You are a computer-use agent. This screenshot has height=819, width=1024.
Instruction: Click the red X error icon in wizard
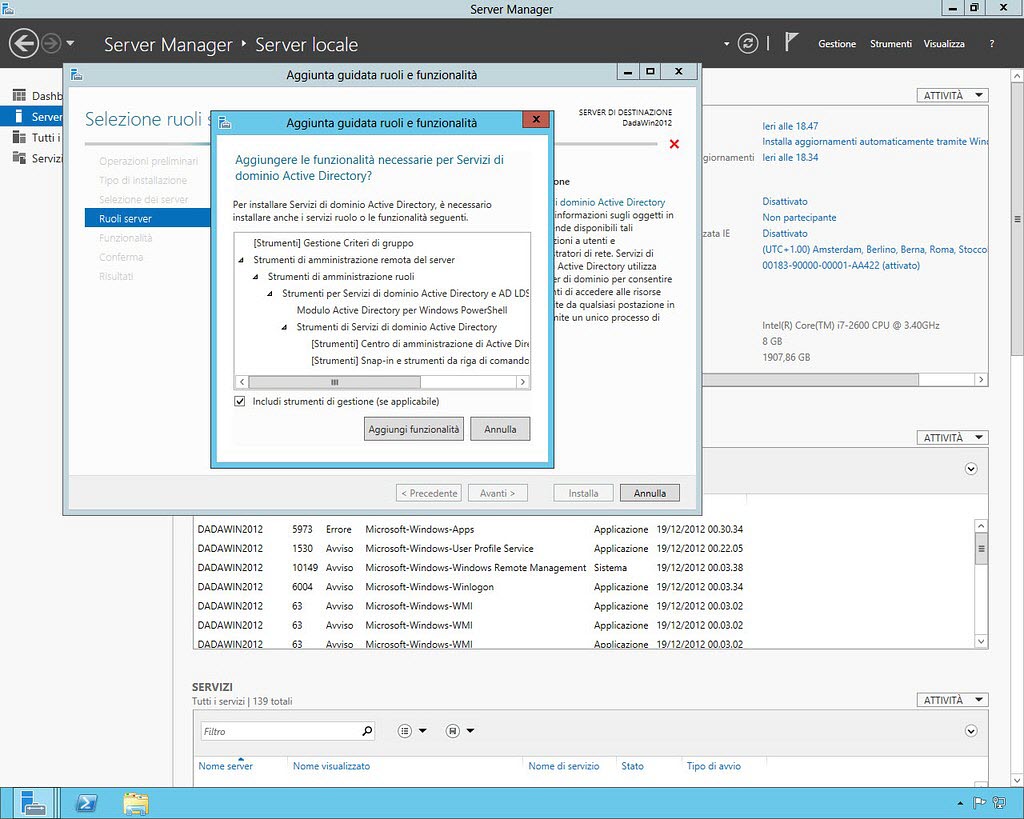(x=675, y=144)
